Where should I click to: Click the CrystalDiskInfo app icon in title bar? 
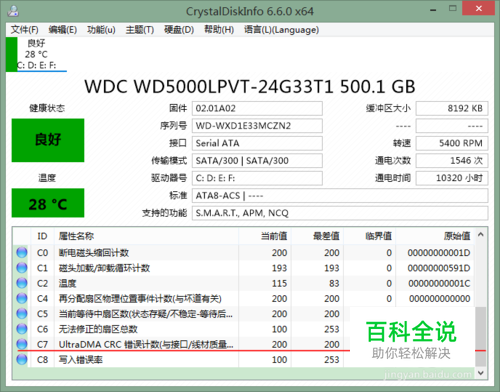point(13,11)
